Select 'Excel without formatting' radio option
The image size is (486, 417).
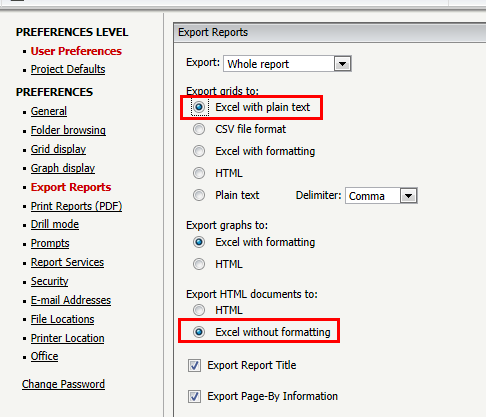(199, 332)
